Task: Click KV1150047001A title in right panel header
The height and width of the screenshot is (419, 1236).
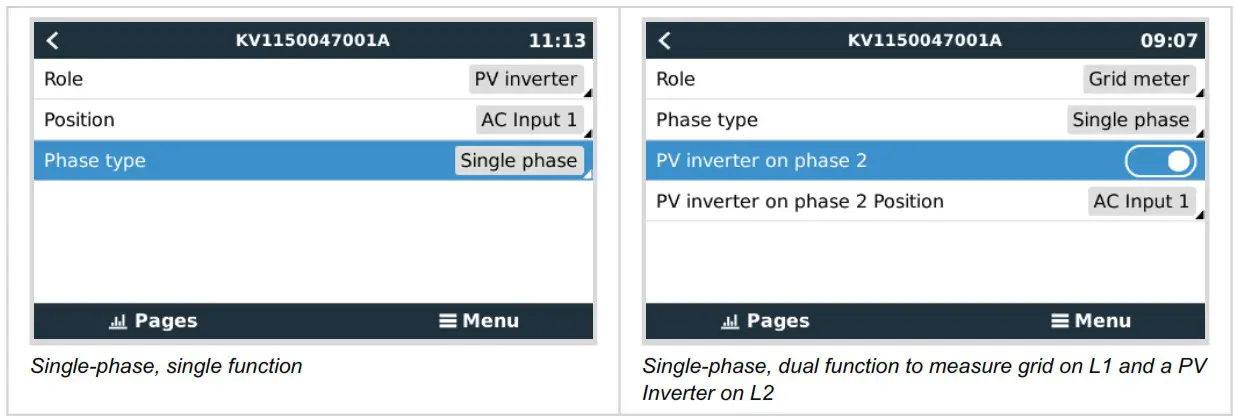Action: 924,41
